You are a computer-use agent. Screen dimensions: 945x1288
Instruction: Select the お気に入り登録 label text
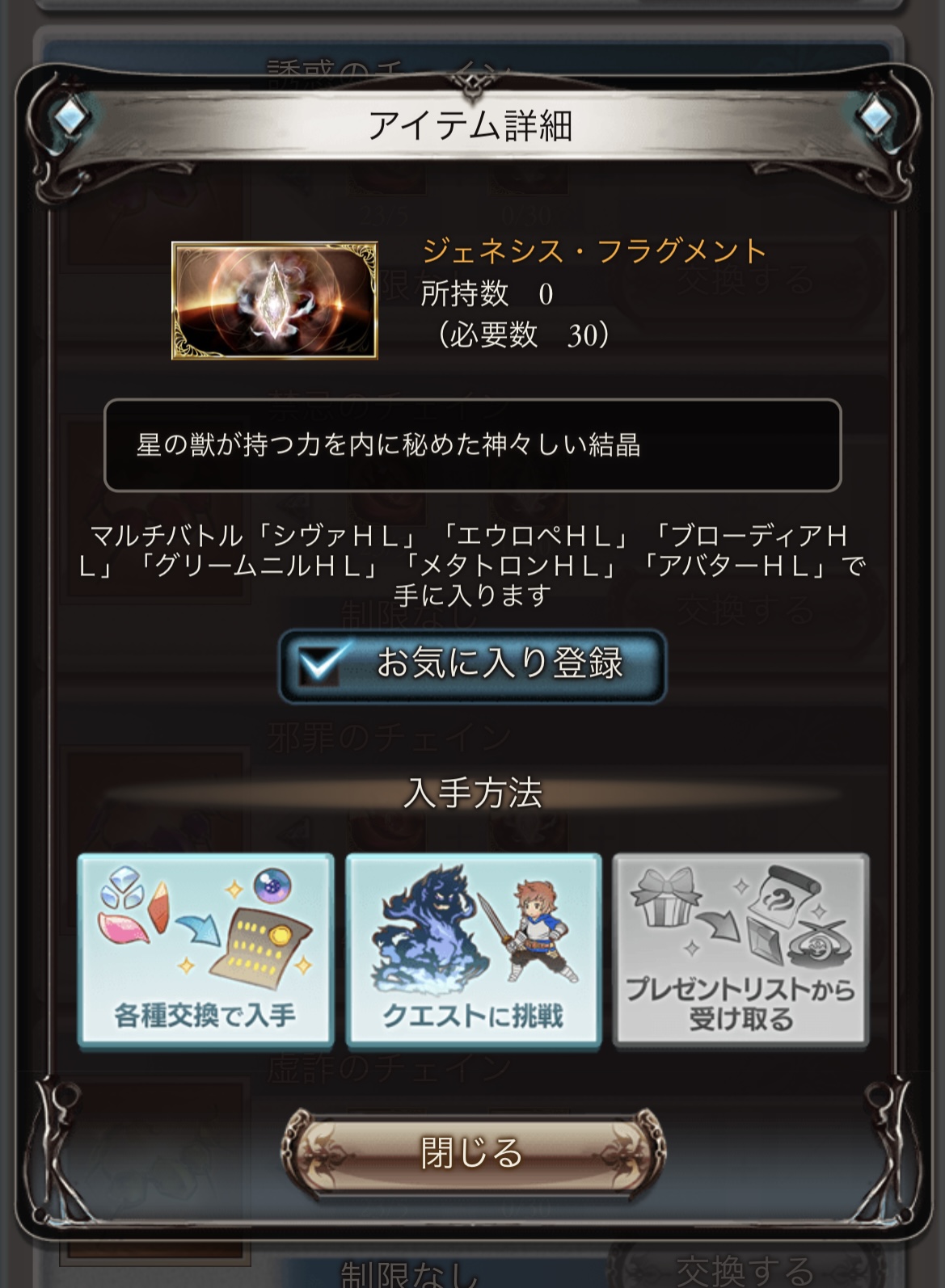tap(500, 664)
